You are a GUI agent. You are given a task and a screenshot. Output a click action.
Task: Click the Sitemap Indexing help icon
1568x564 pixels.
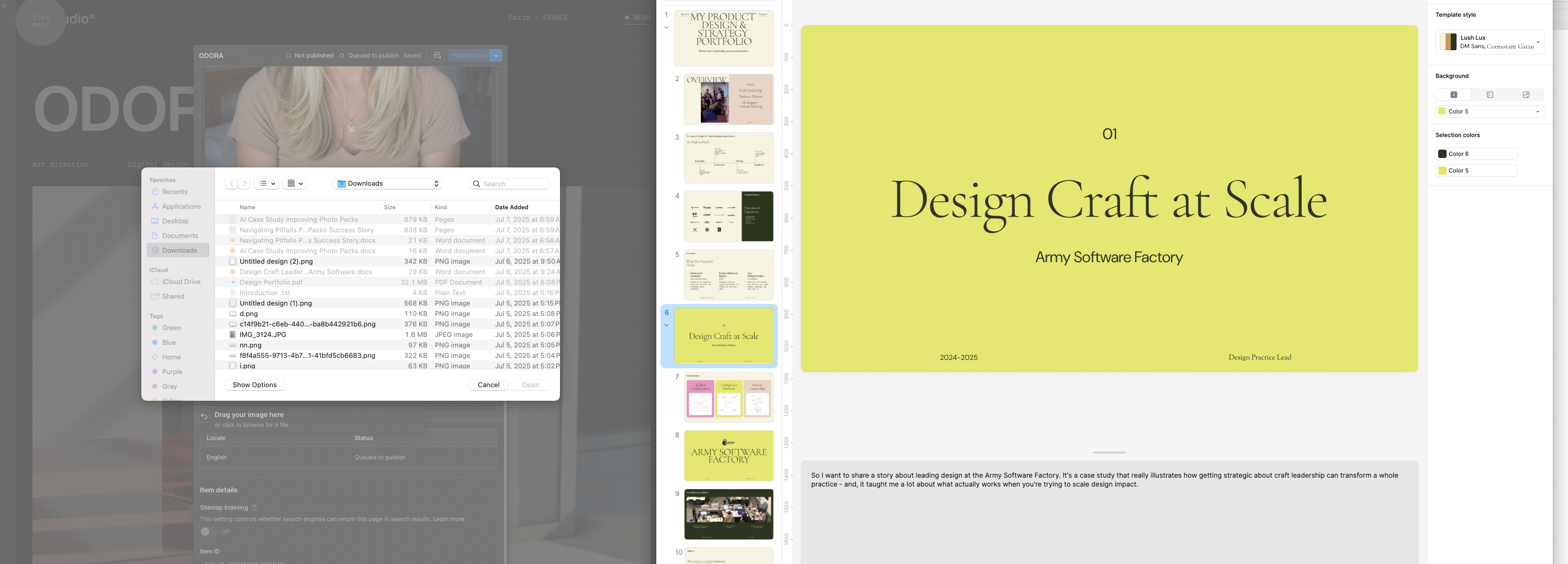(254, 507)
